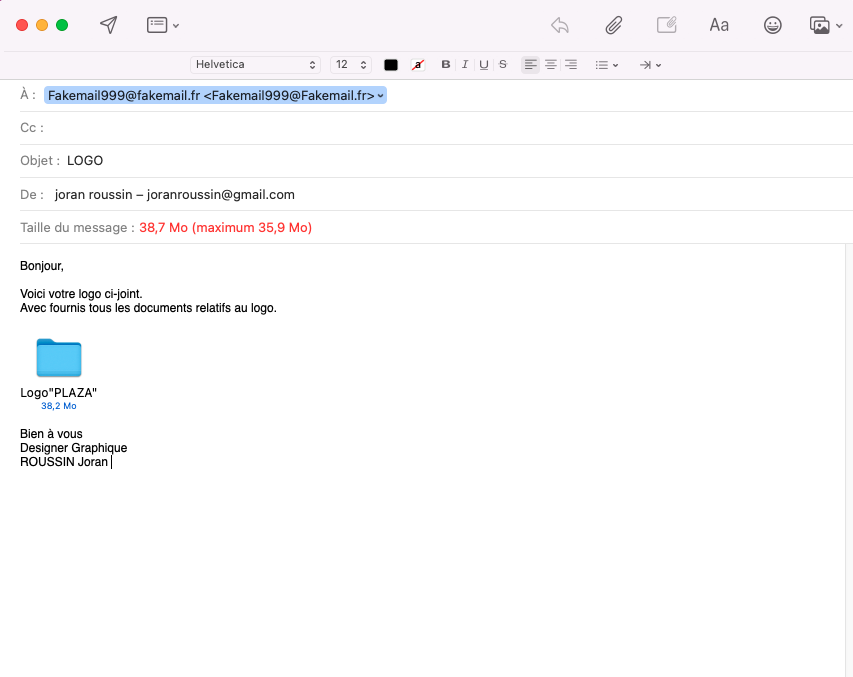Open the black text color swatch
This screenshot has height=677, width=853.
coord(391,65)
